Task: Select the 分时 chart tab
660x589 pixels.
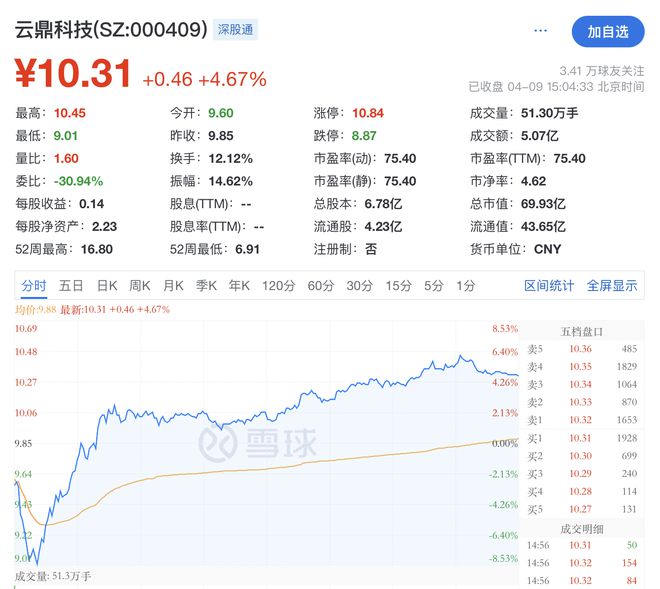Action: 34,286
